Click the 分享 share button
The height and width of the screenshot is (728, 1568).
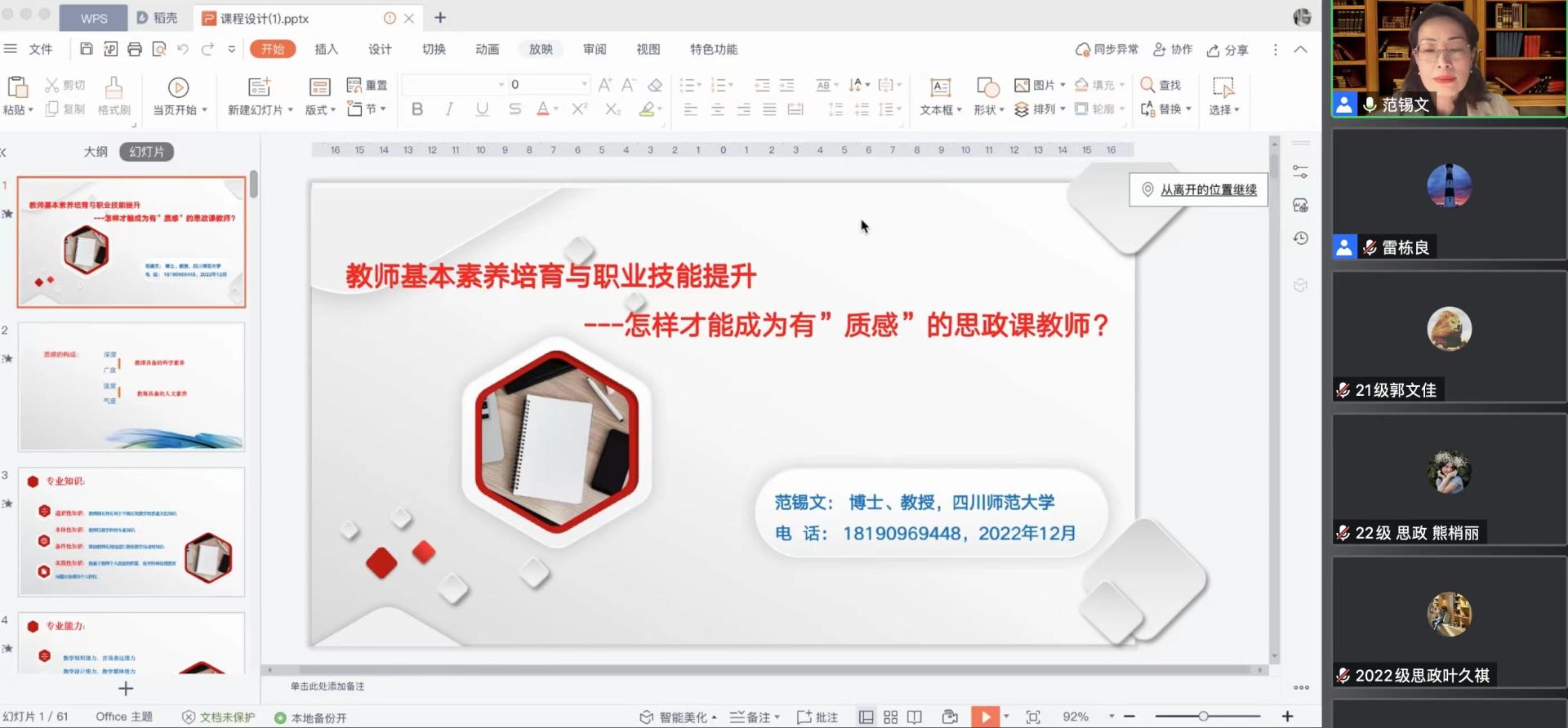tap(1227, 50)
